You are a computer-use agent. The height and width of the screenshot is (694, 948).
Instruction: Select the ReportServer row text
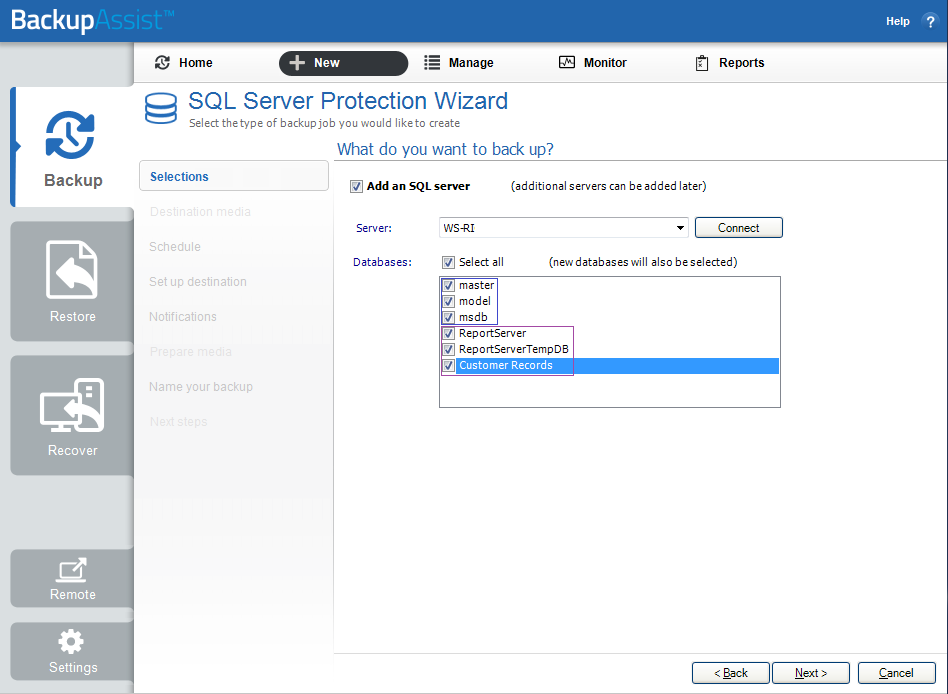point(493,333)
